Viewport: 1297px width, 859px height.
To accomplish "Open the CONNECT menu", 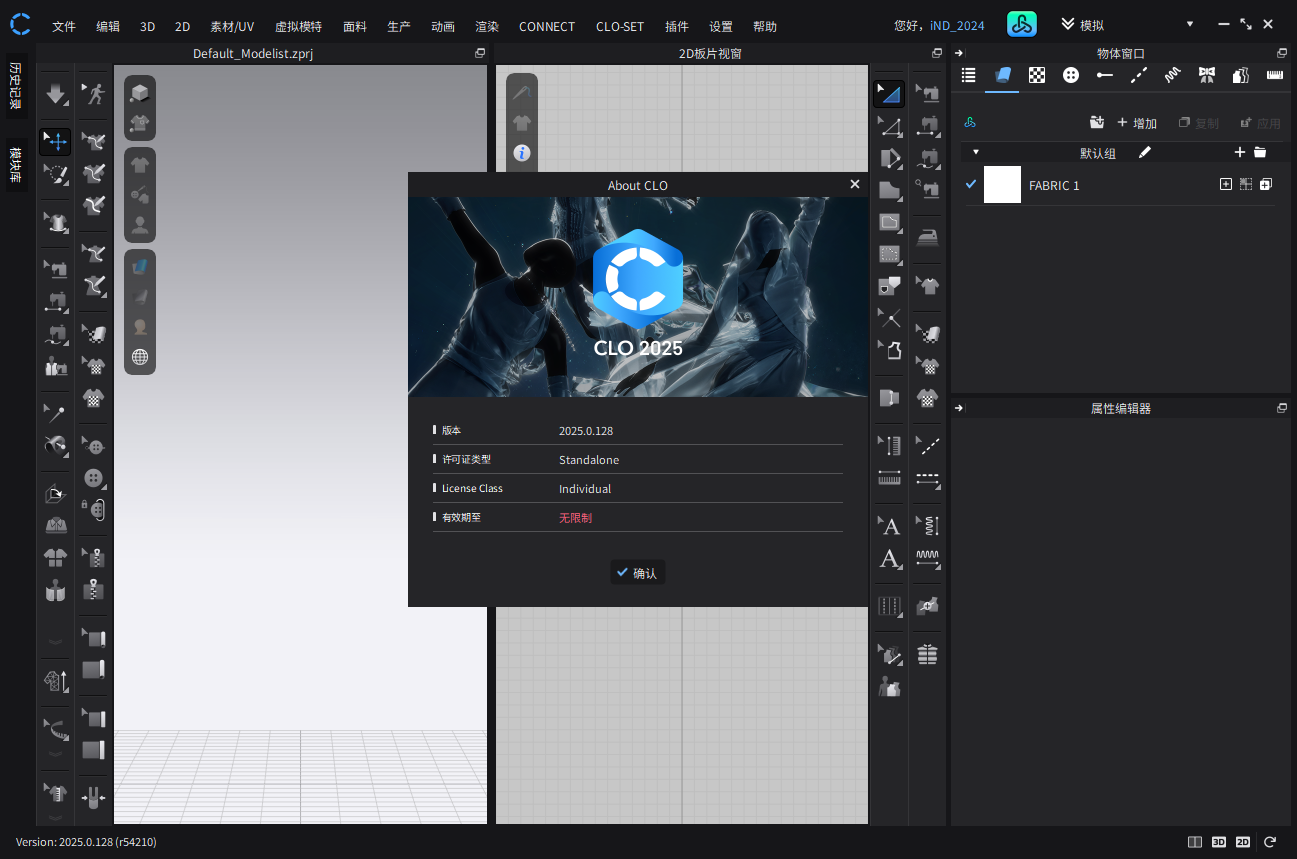I will point(547,27).
